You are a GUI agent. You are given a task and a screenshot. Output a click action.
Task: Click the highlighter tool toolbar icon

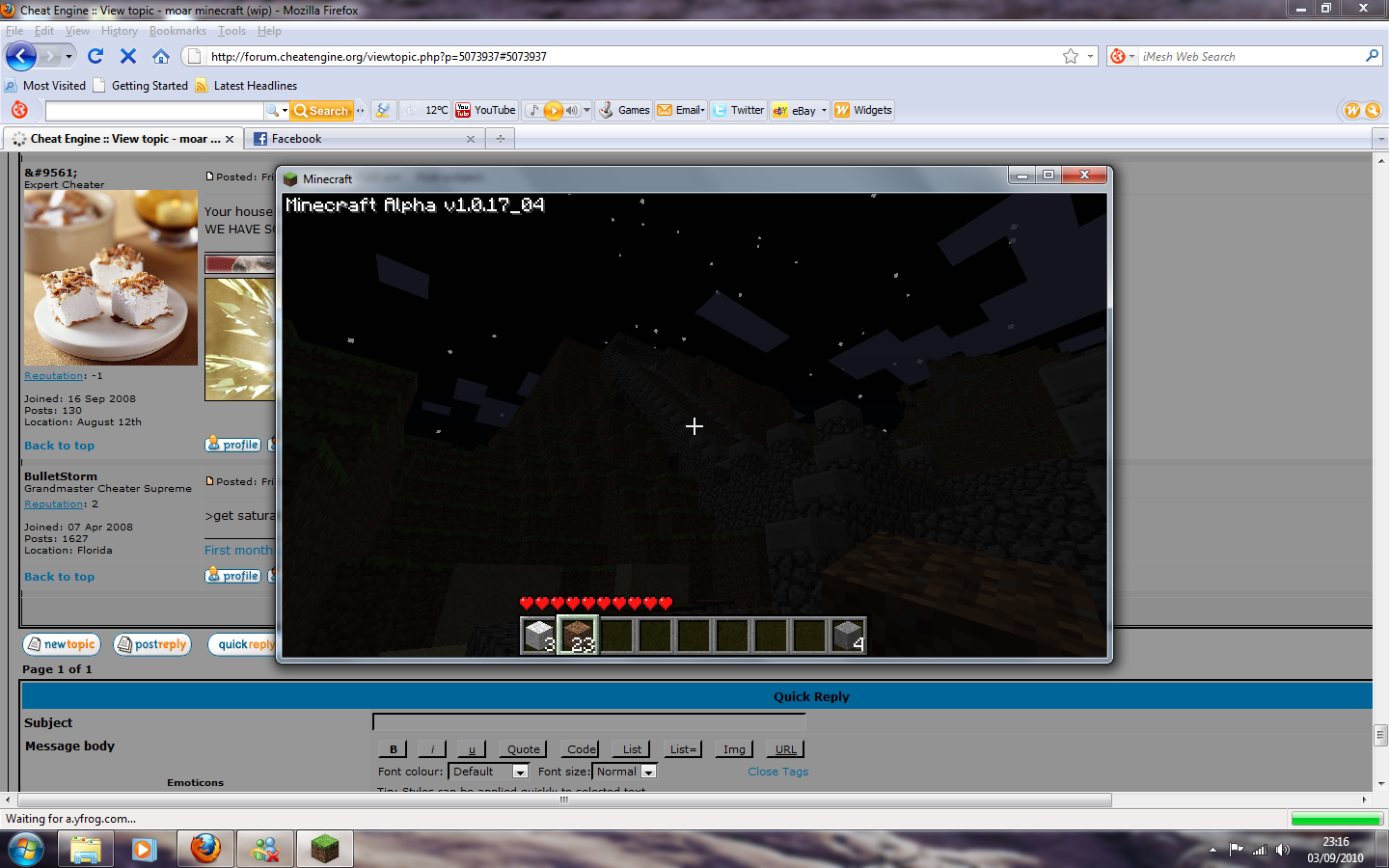[x=383, y=110]
